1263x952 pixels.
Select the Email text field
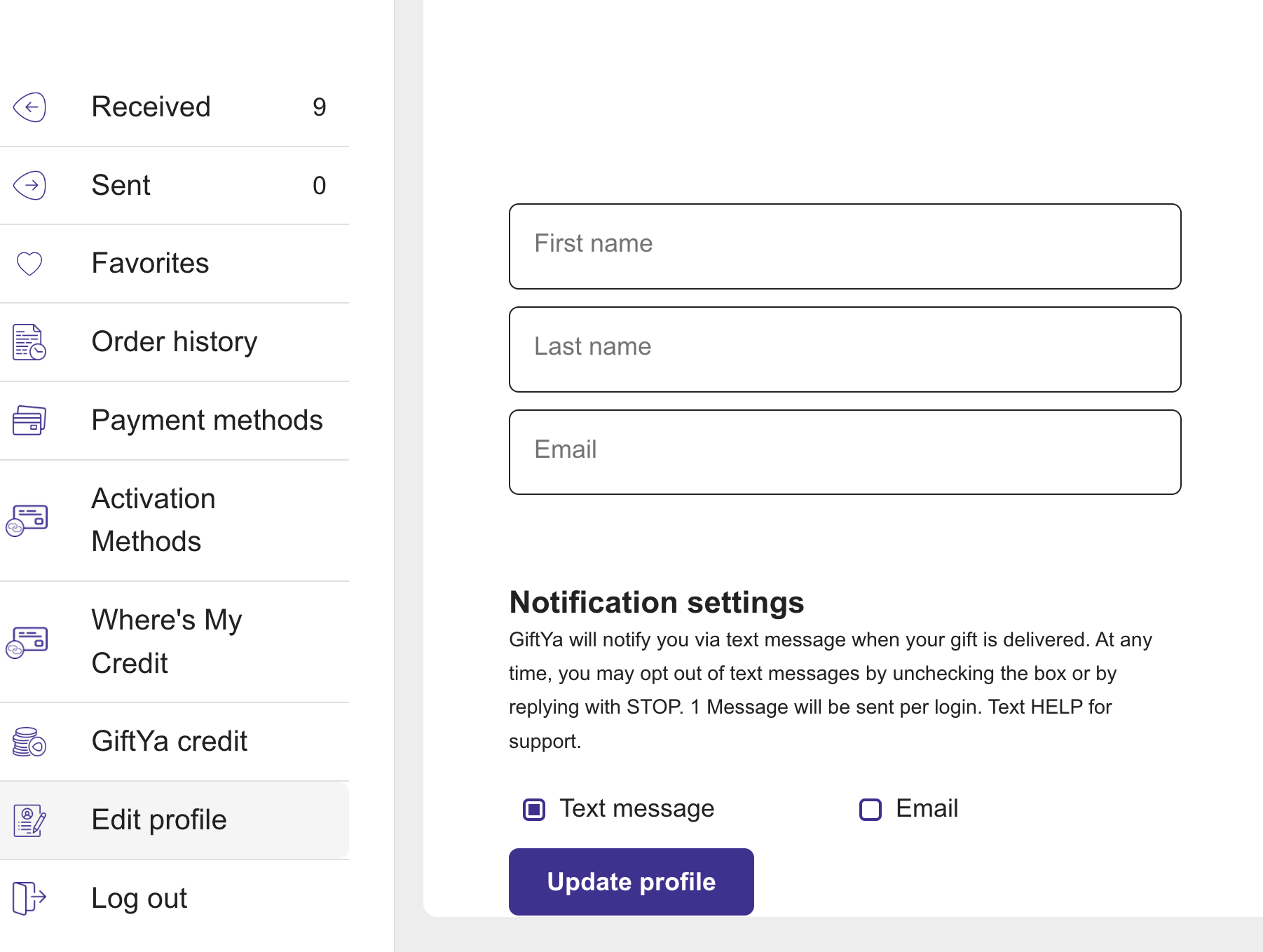pyautogui.click(x=845, y=452)
